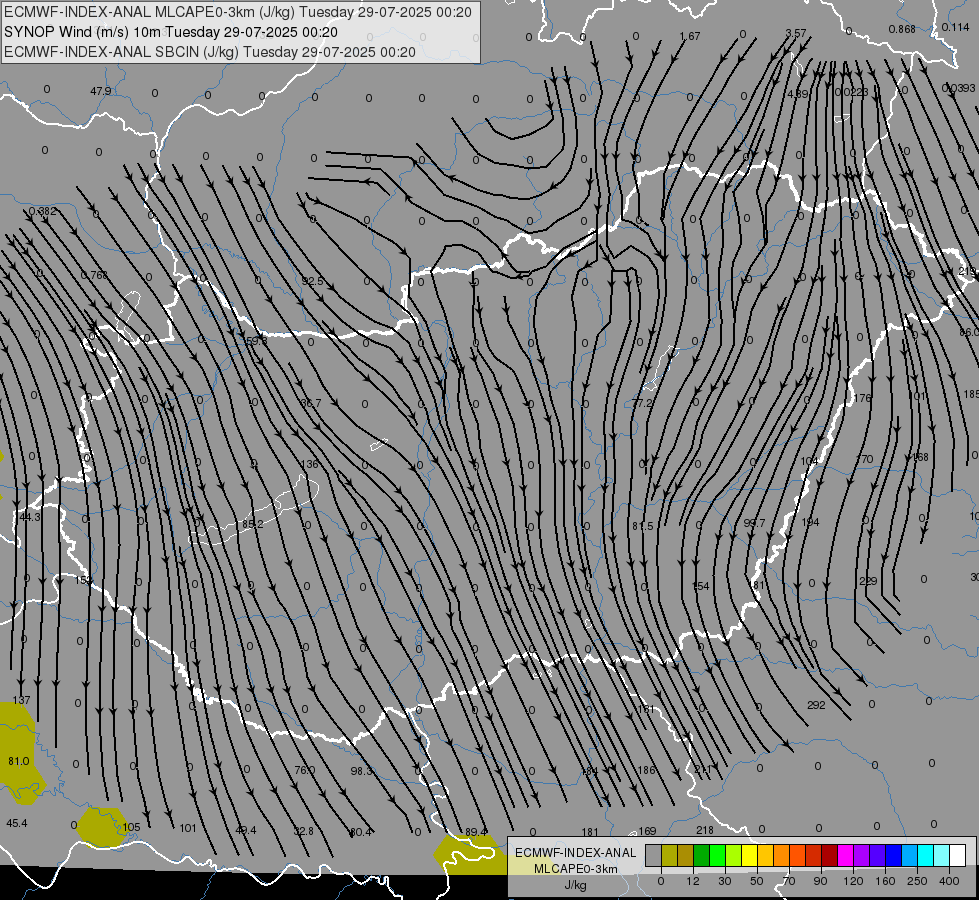Click the bright yellow legend swatch
This screenshot has width=979, height=900.
click(749, 855)
